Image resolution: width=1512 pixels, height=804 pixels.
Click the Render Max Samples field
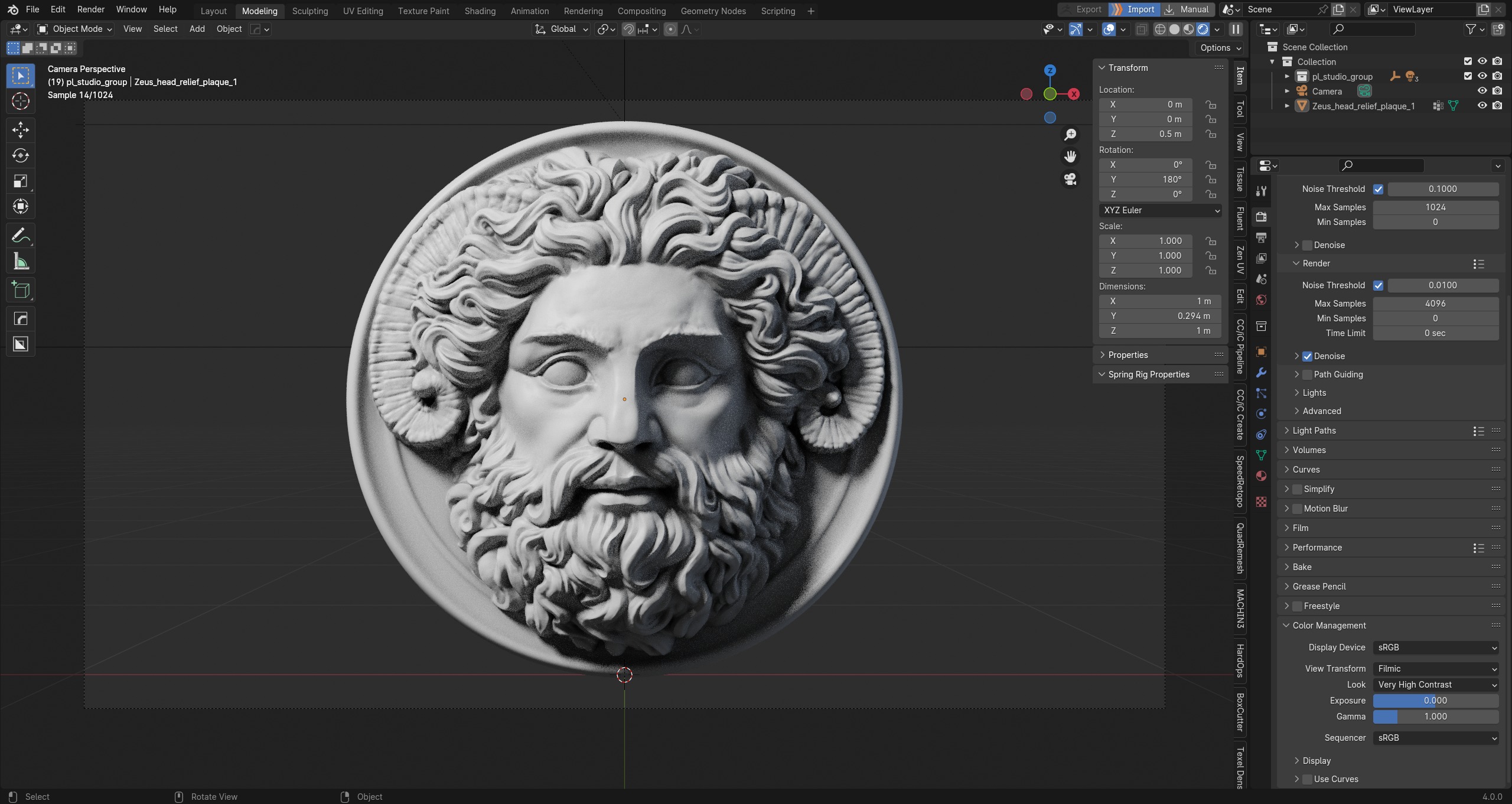(1435, 304)
